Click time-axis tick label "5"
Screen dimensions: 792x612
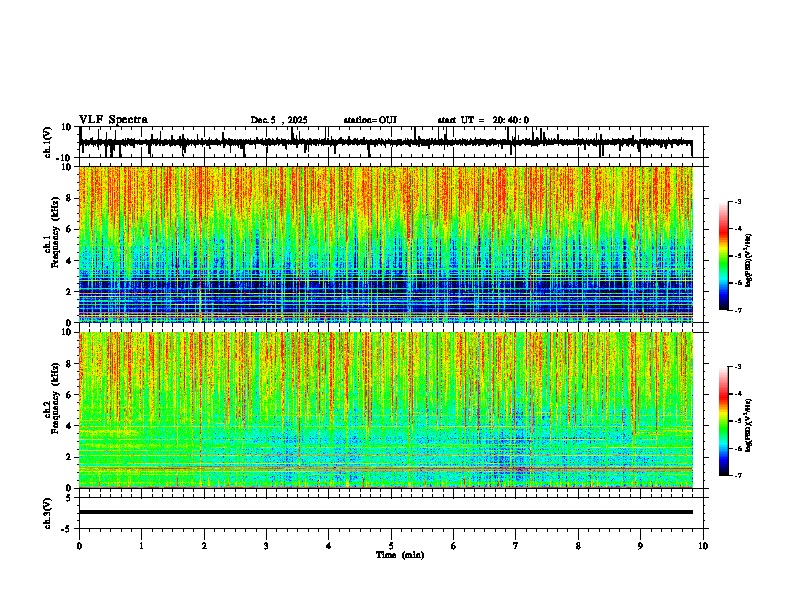391,546
